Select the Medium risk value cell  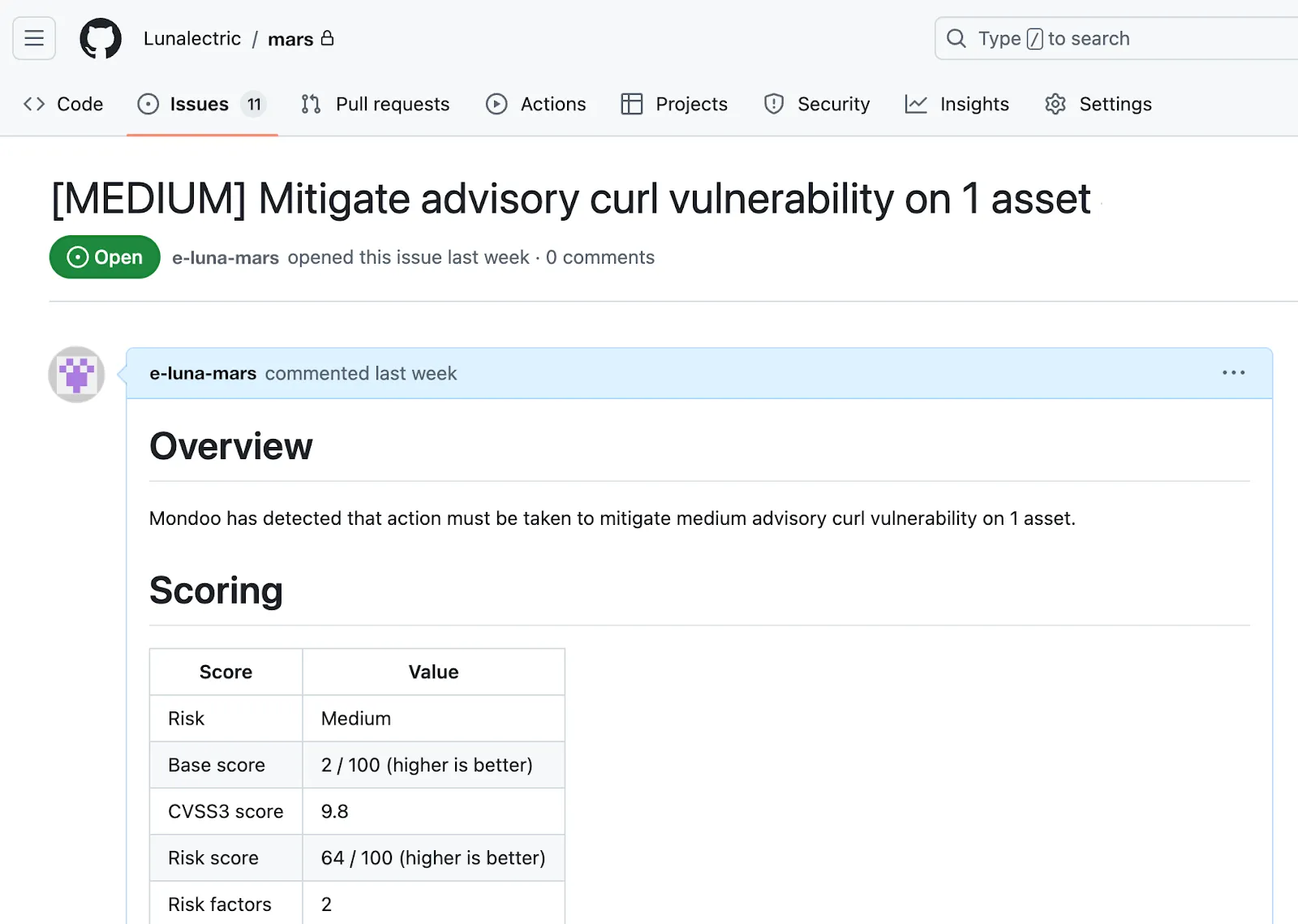(x=434, y=719)
